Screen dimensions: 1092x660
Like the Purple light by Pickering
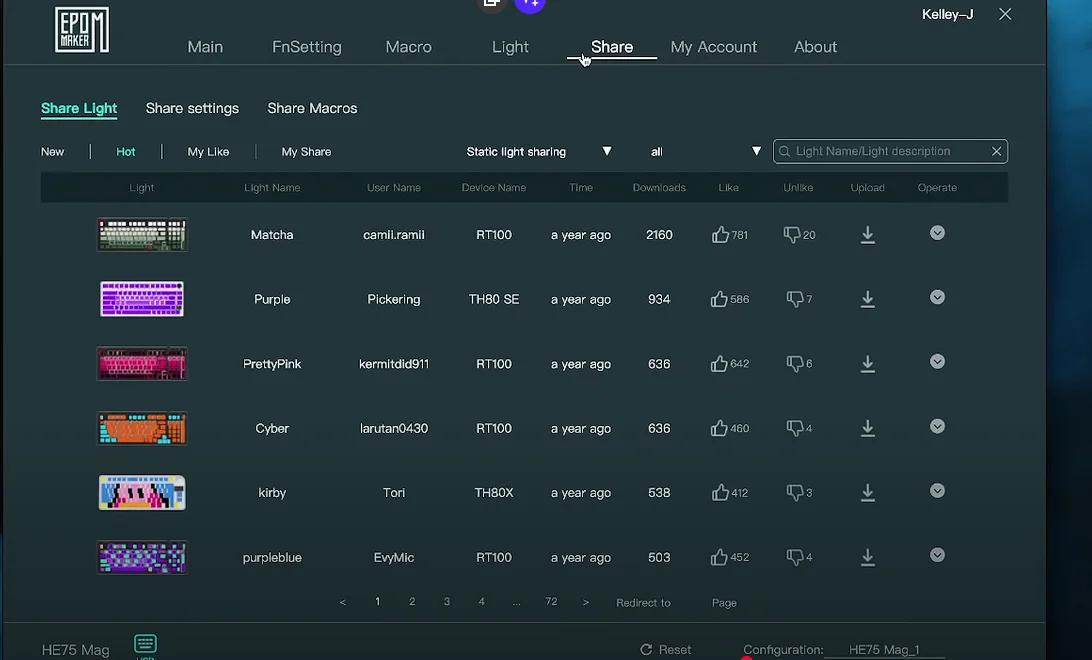(719, 299)
